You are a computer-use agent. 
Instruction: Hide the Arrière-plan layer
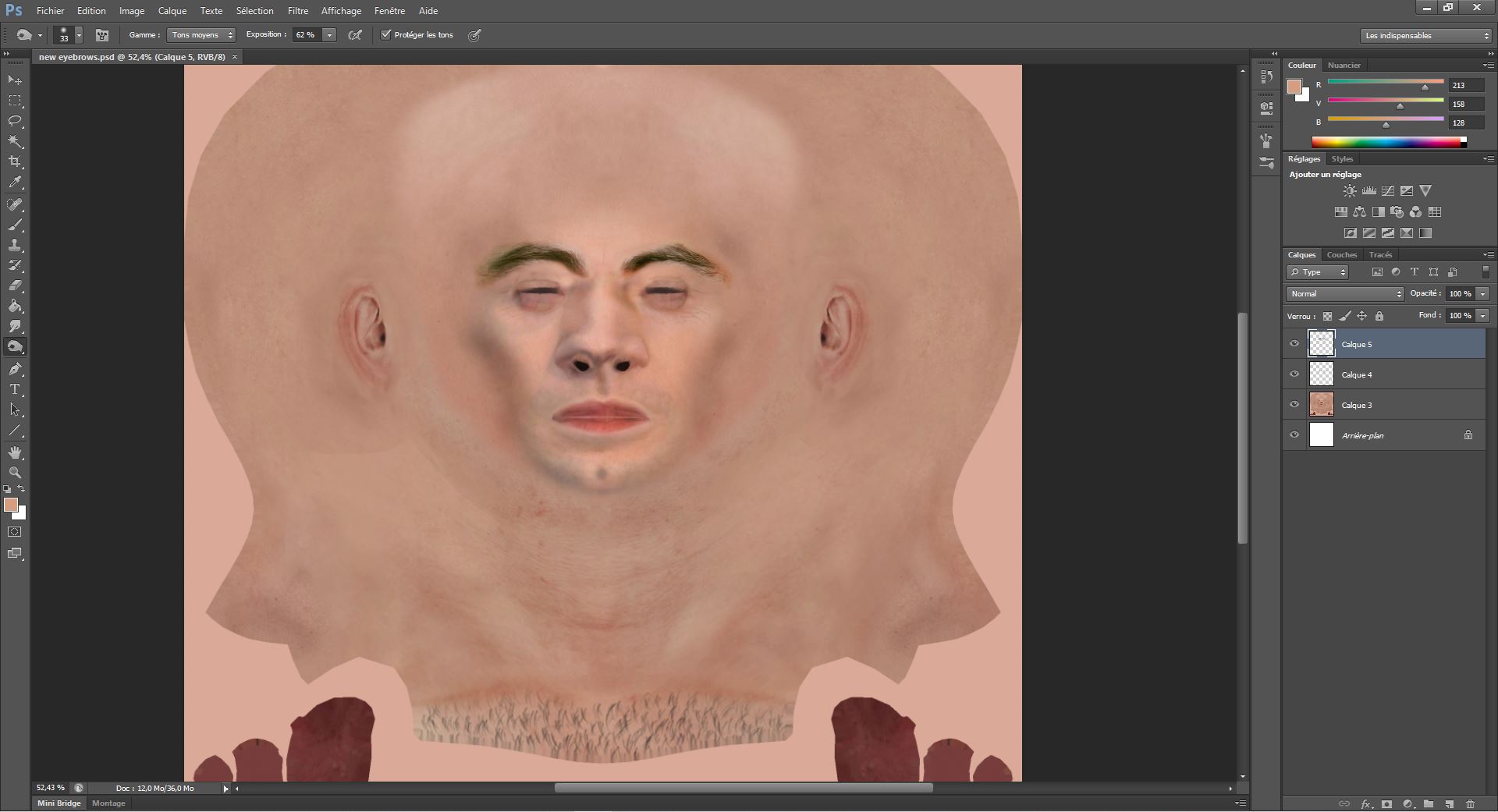[x=1294, y=435]
